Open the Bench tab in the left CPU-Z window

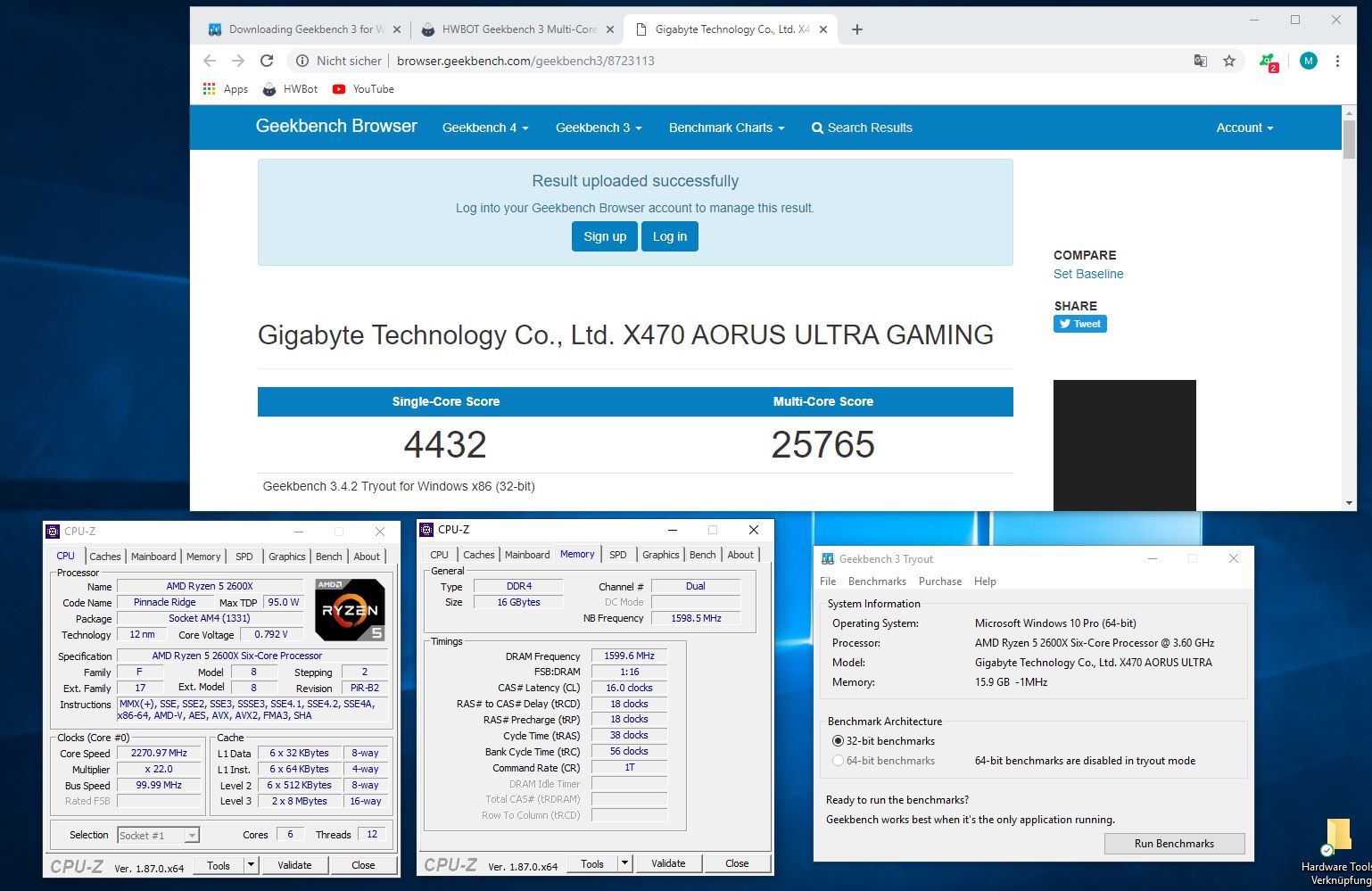pos(328,557)
